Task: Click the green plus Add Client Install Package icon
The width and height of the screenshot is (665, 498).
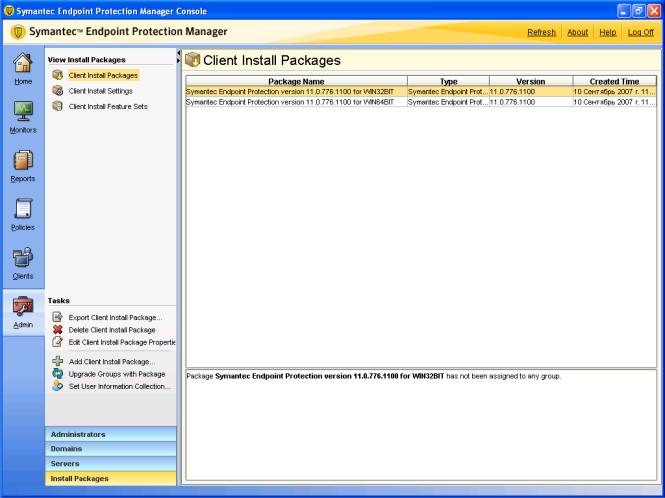Action: point(57,361)
